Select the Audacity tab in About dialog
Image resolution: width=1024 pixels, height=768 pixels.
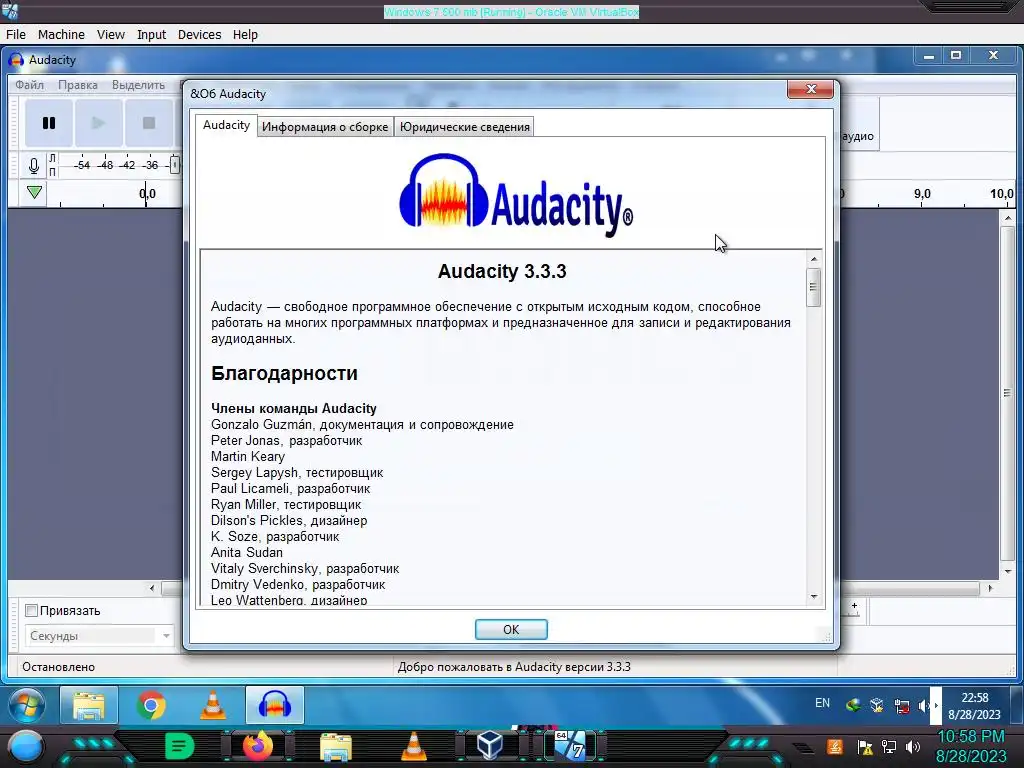click(x=226, y=125)
